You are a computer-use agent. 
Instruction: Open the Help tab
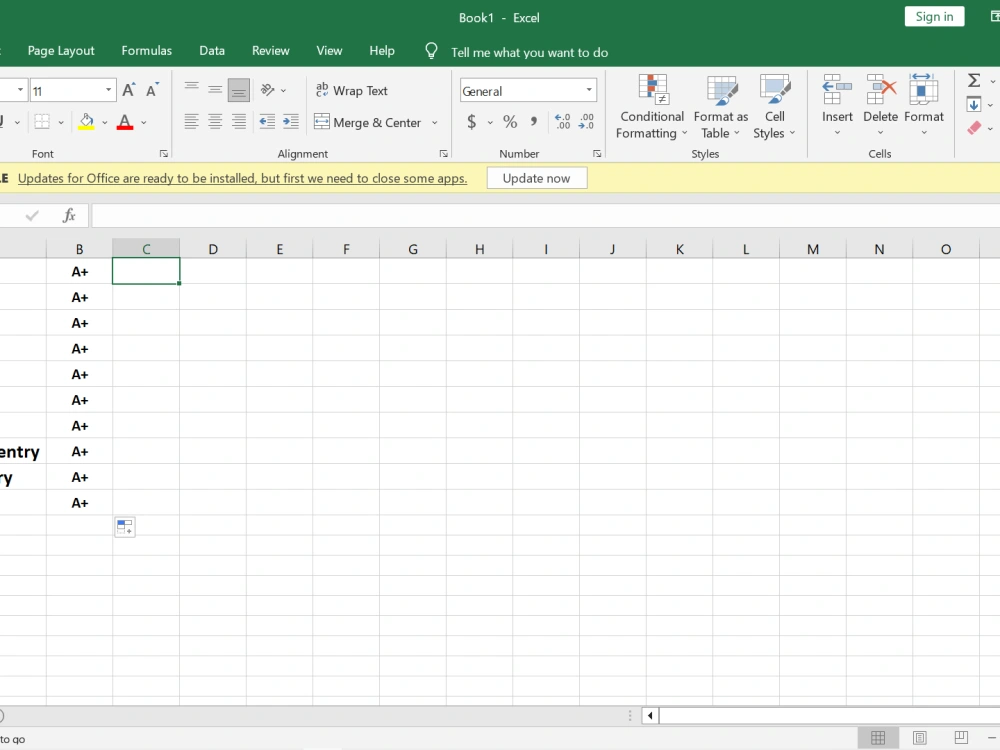click(x=382, y=51)
